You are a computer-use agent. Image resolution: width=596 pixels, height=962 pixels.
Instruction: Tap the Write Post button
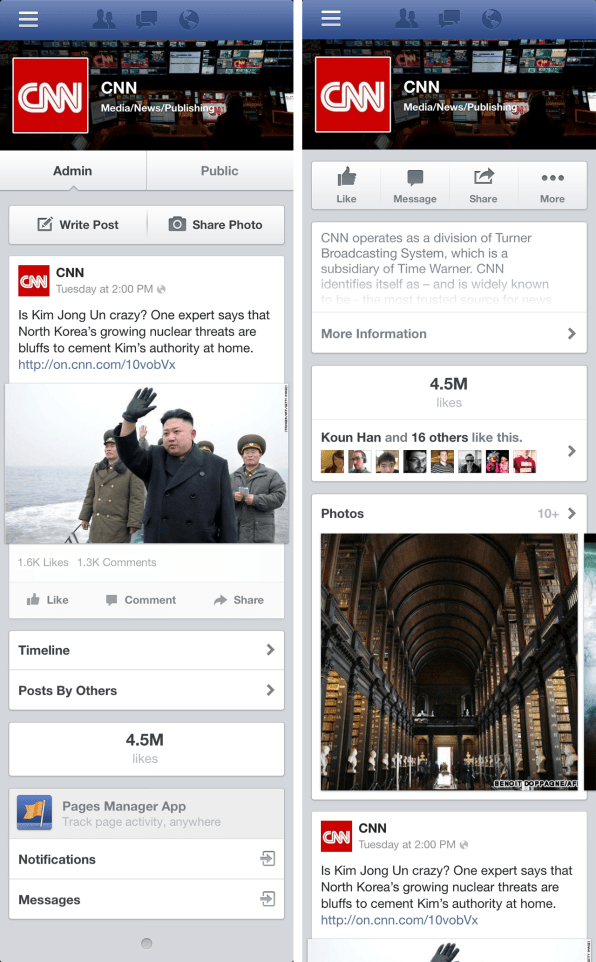pos(78,225)
